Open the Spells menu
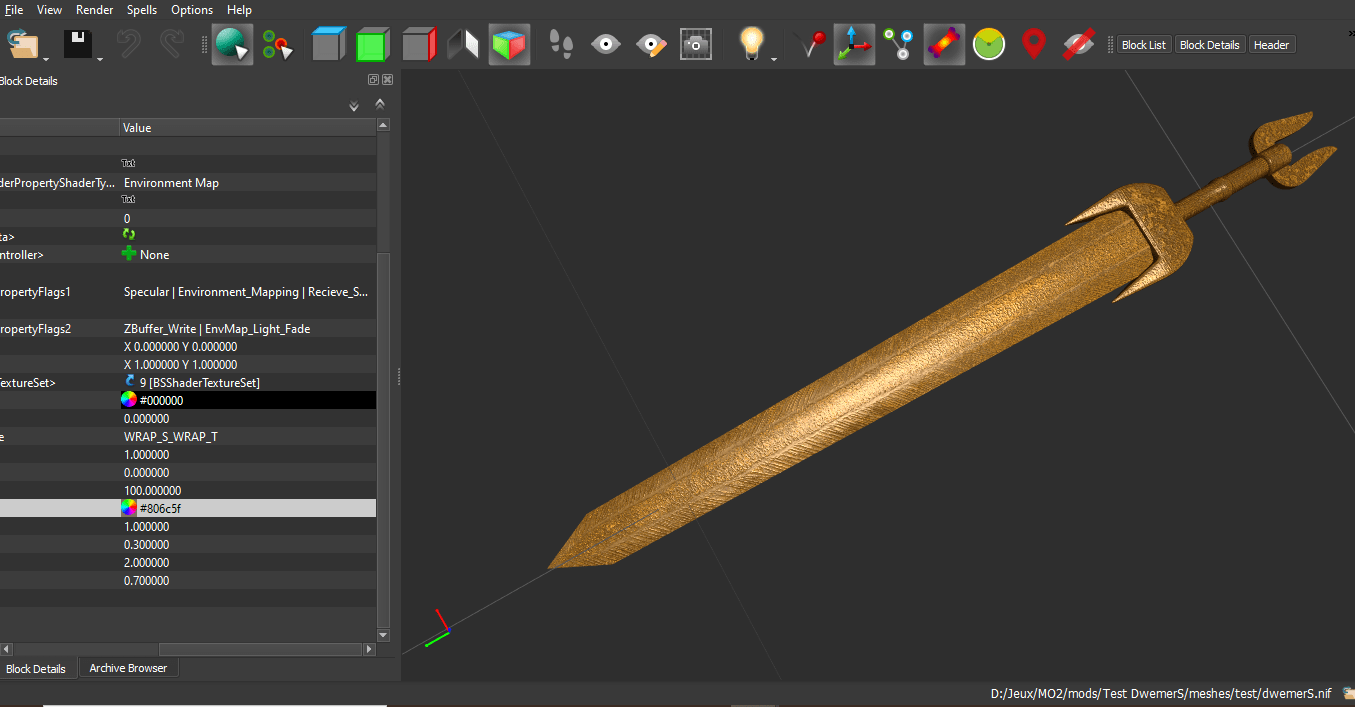 142,9
